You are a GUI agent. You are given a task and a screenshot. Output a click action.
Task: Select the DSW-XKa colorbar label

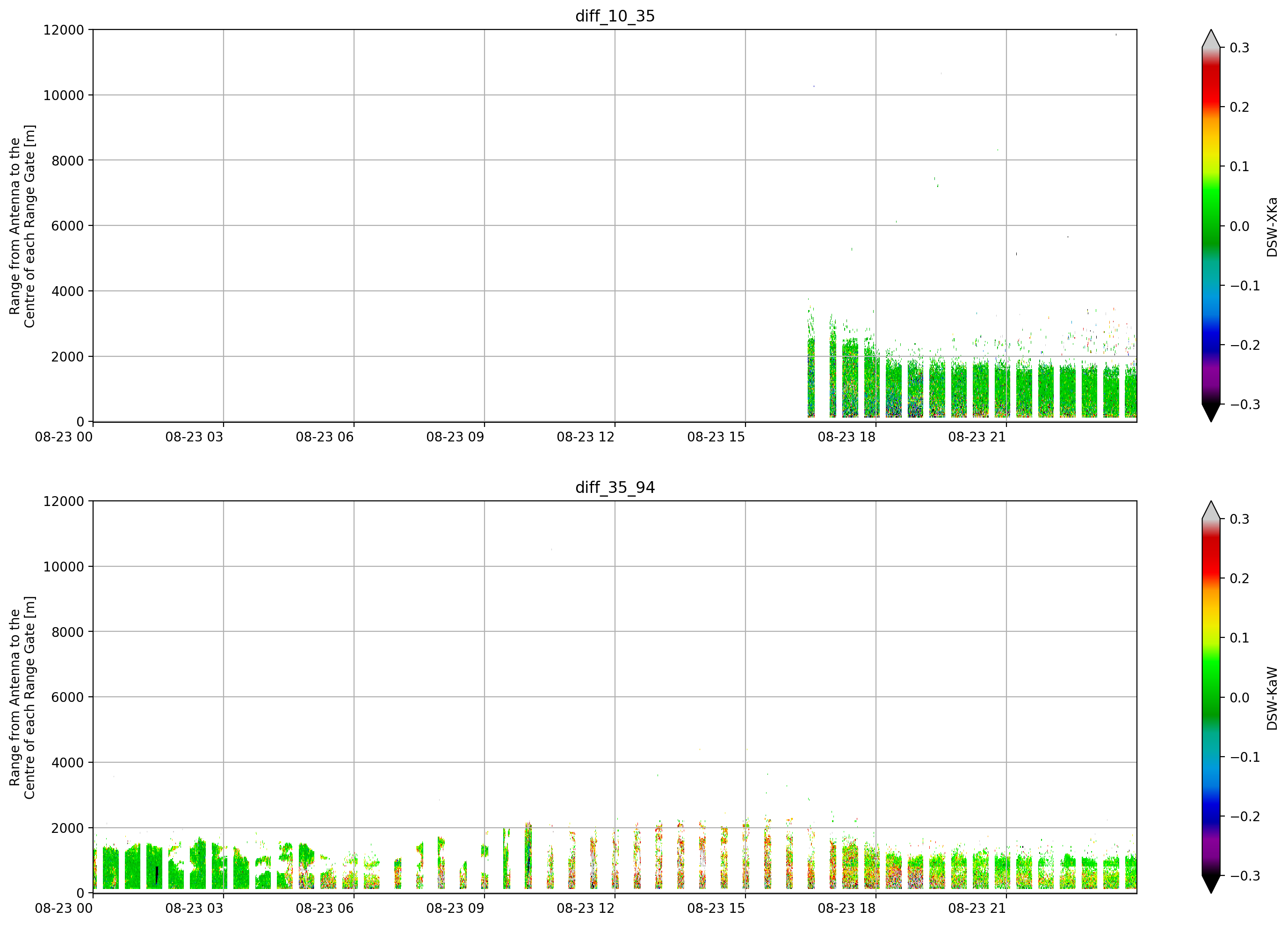coord(1272,226)
